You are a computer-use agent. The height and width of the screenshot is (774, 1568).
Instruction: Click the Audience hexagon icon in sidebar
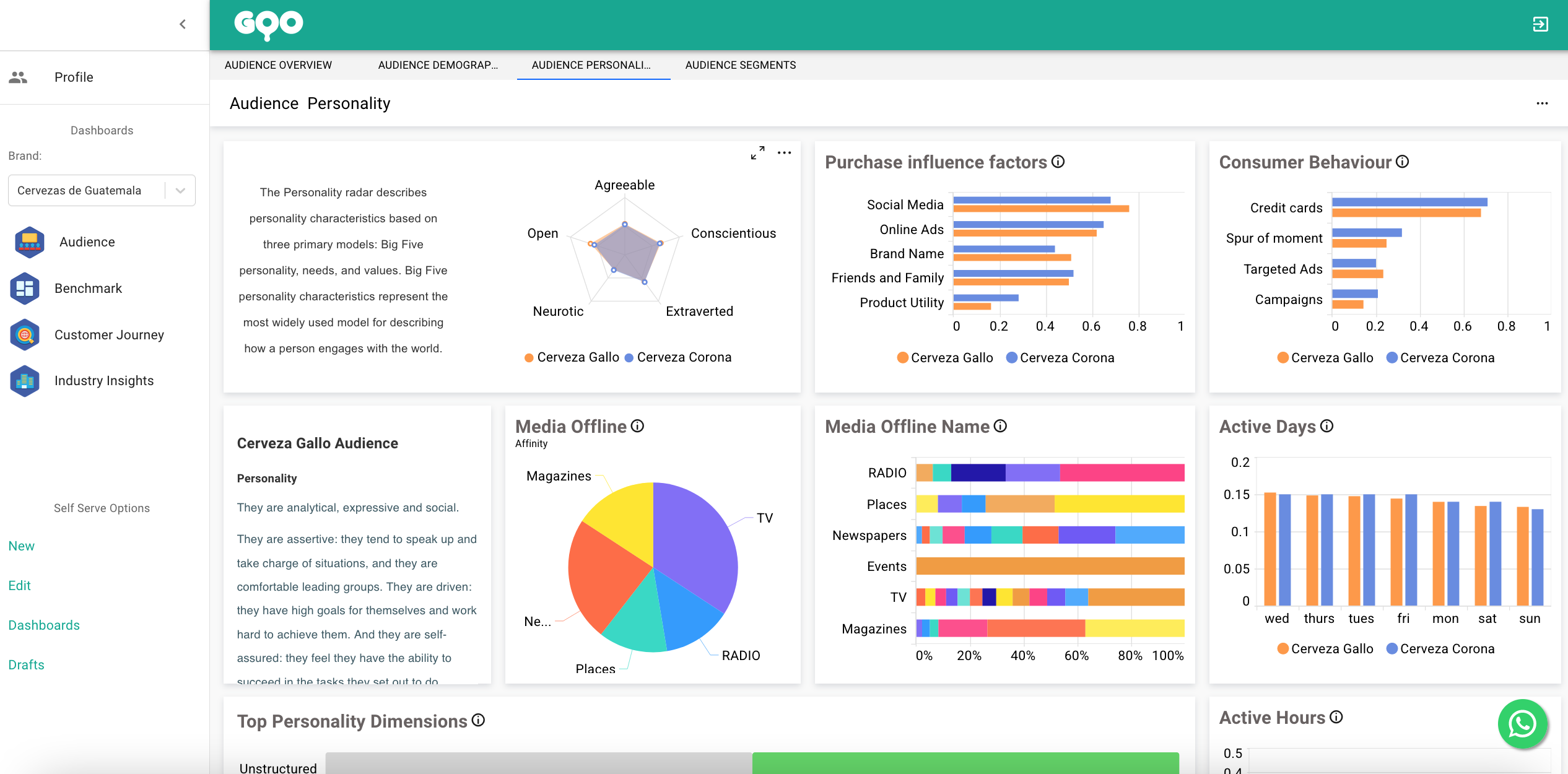29,242
